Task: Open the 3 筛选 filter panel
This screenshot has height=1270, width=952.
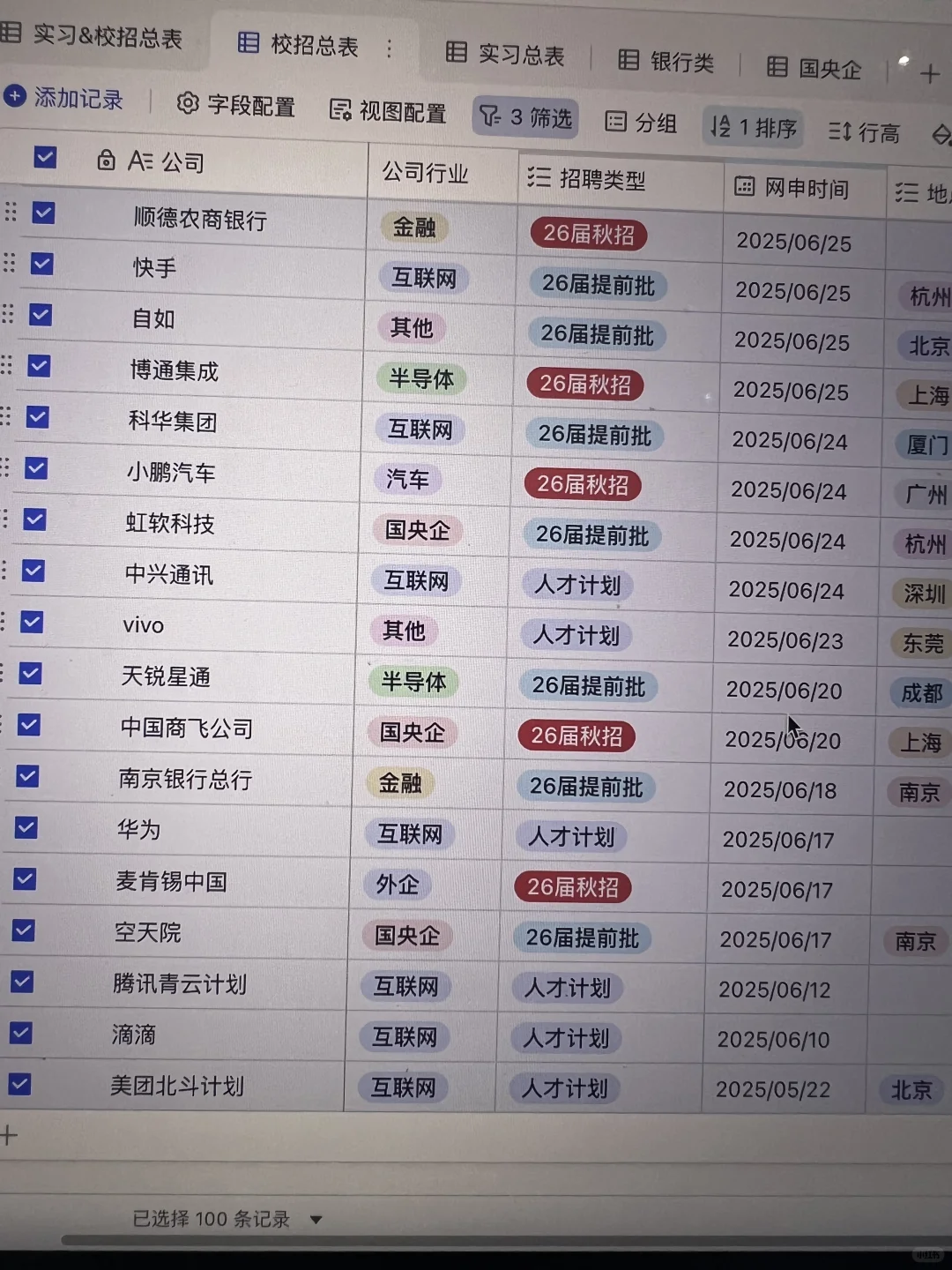Action: (x=526, y=117)
